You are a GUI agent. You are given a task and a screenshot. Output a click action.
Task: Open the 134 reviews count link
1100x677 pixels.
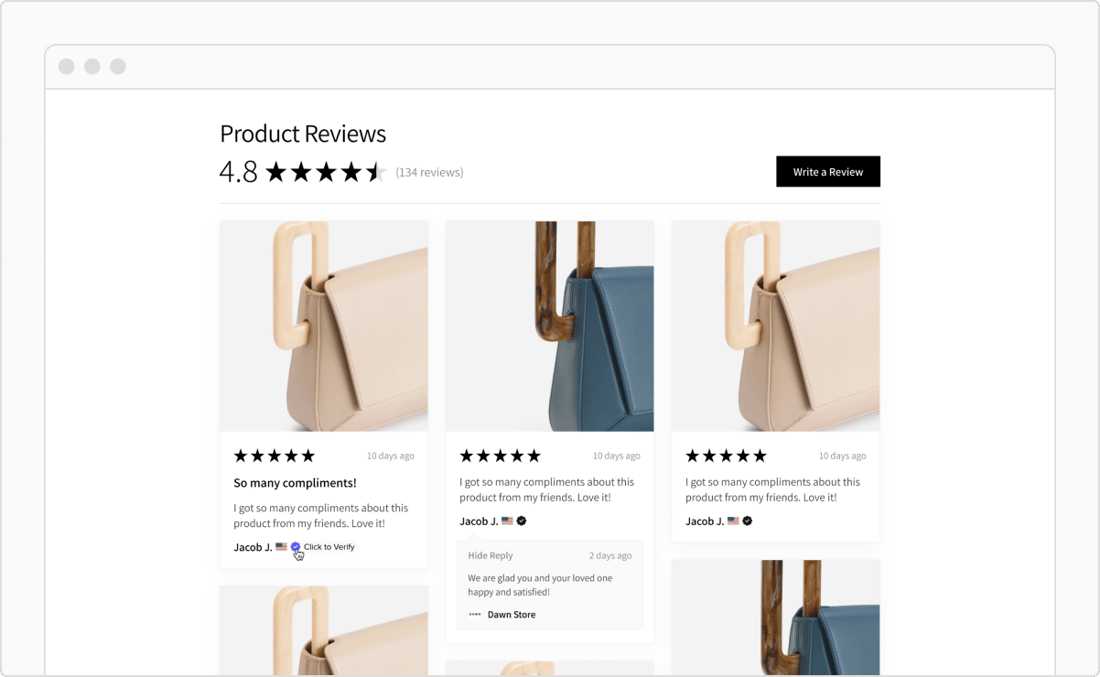pos(429,172)
